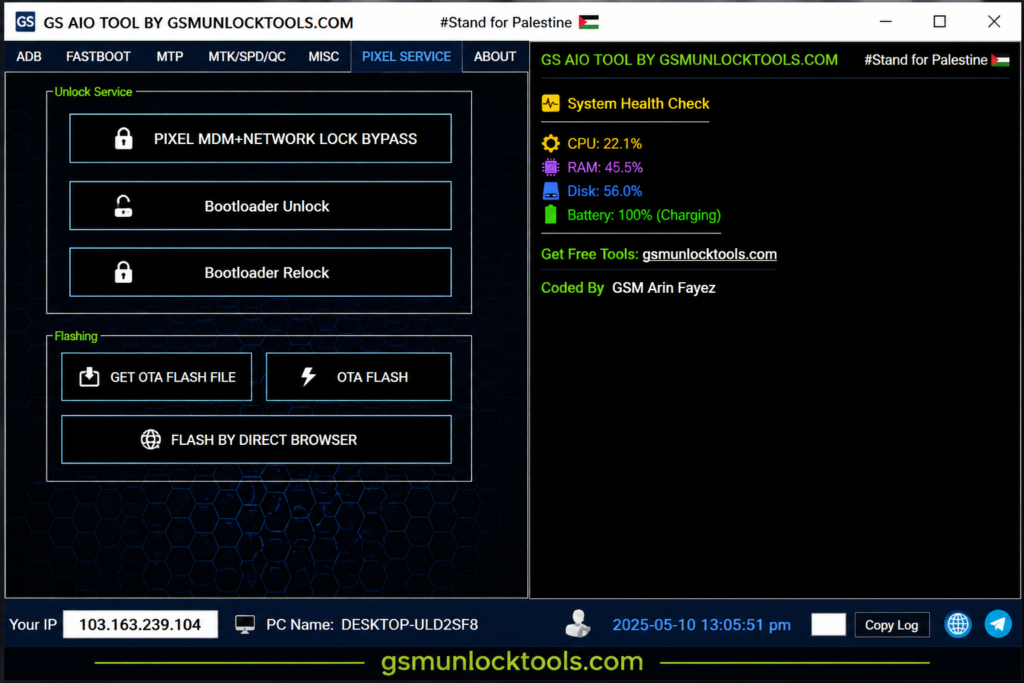
Task: Switch to the ADB tab
Action: click(x=29, y=57)
